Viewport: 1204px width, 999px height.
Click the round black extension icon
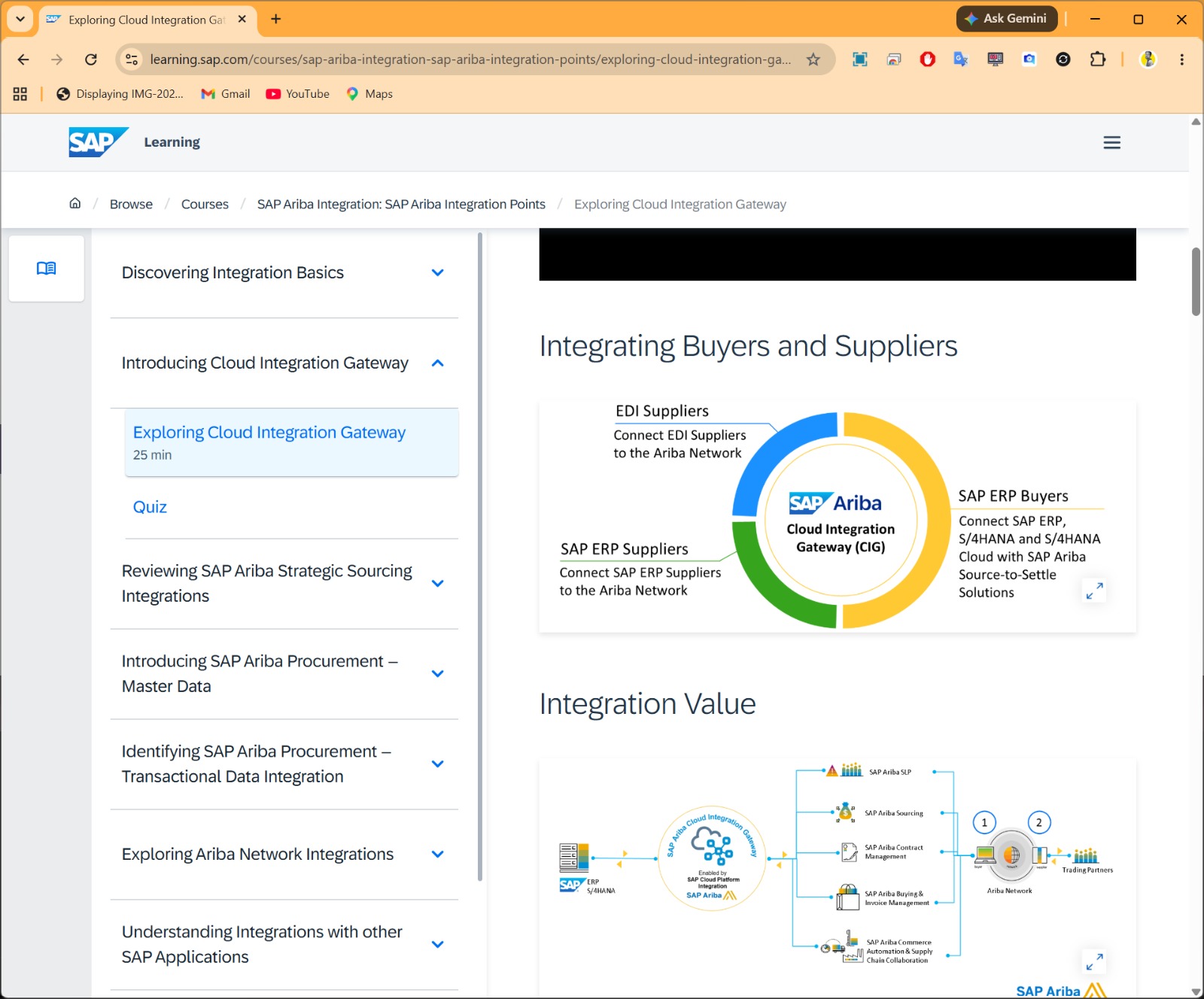tap(1063, 59)
